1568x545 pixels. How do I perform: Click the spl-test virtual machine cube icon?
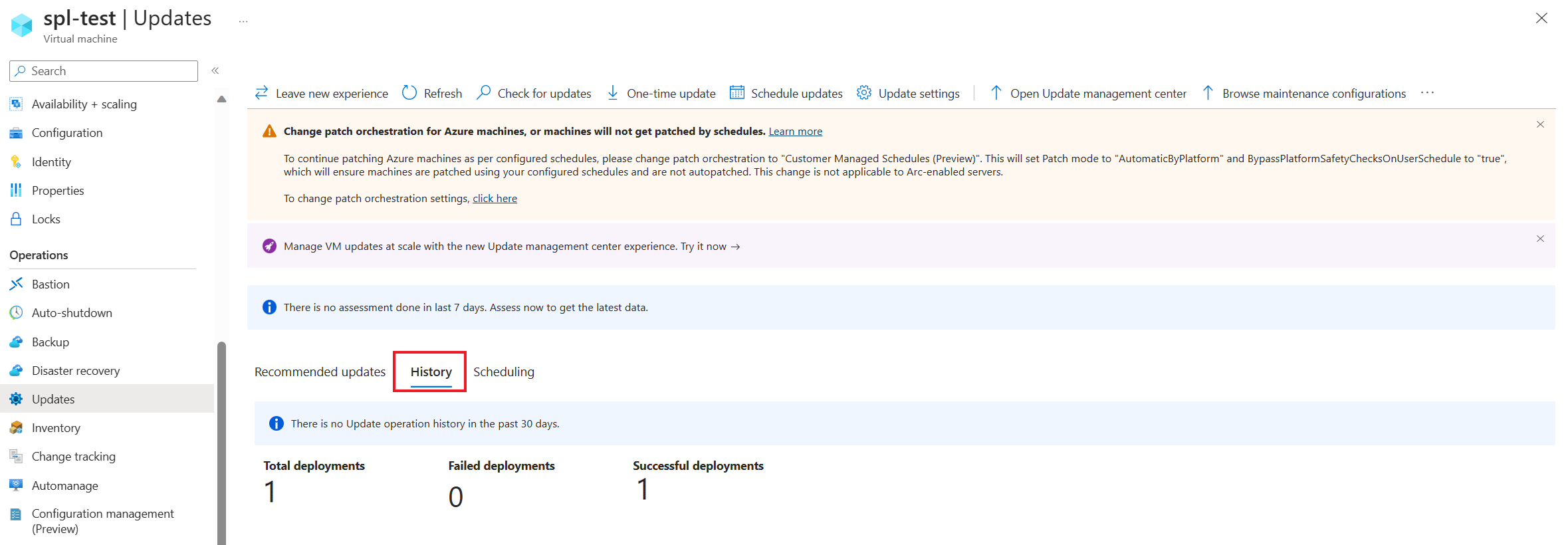(22, 25)
